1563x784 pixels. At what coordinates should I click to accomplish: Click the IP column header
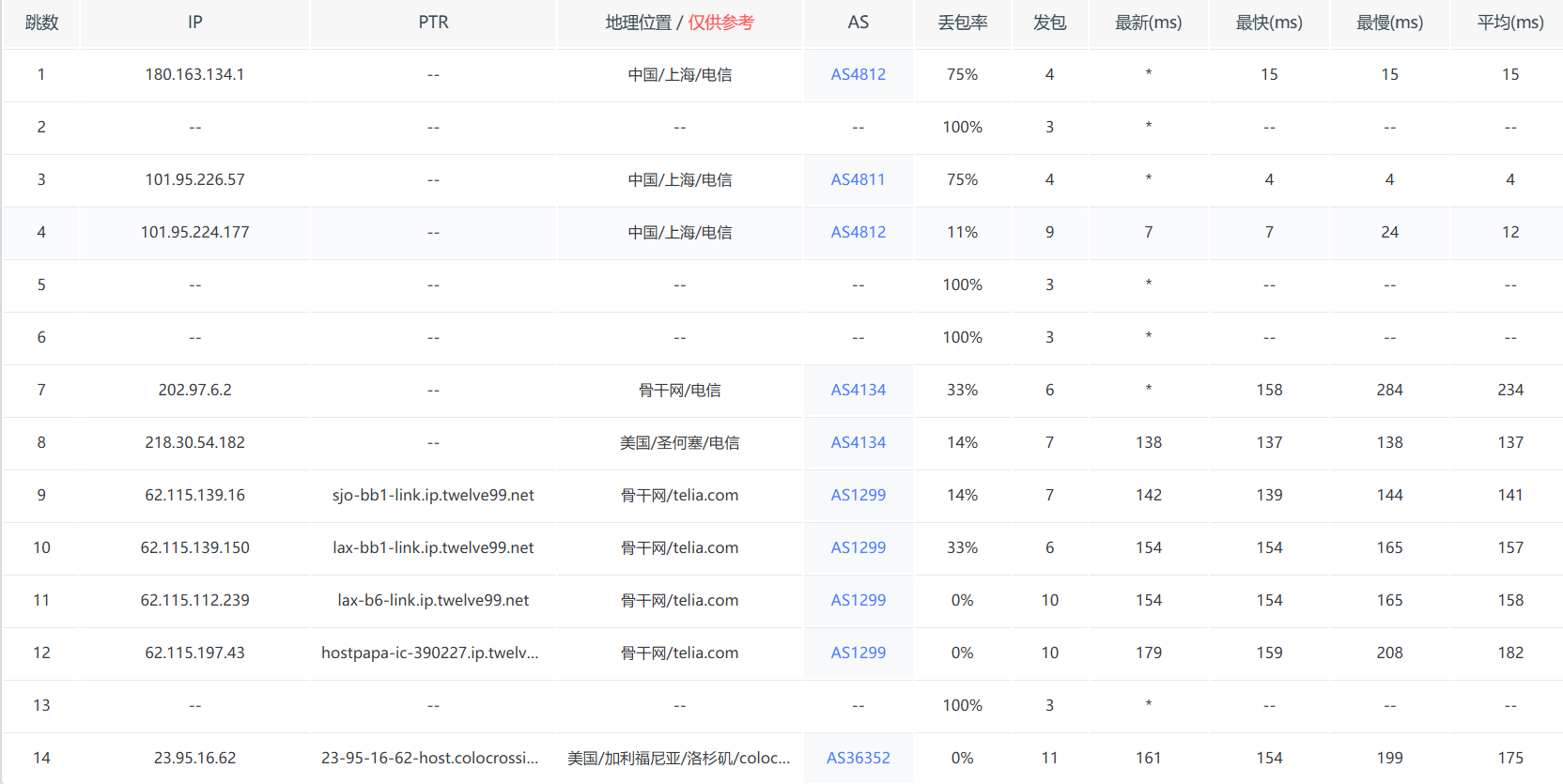coord(194,23)
